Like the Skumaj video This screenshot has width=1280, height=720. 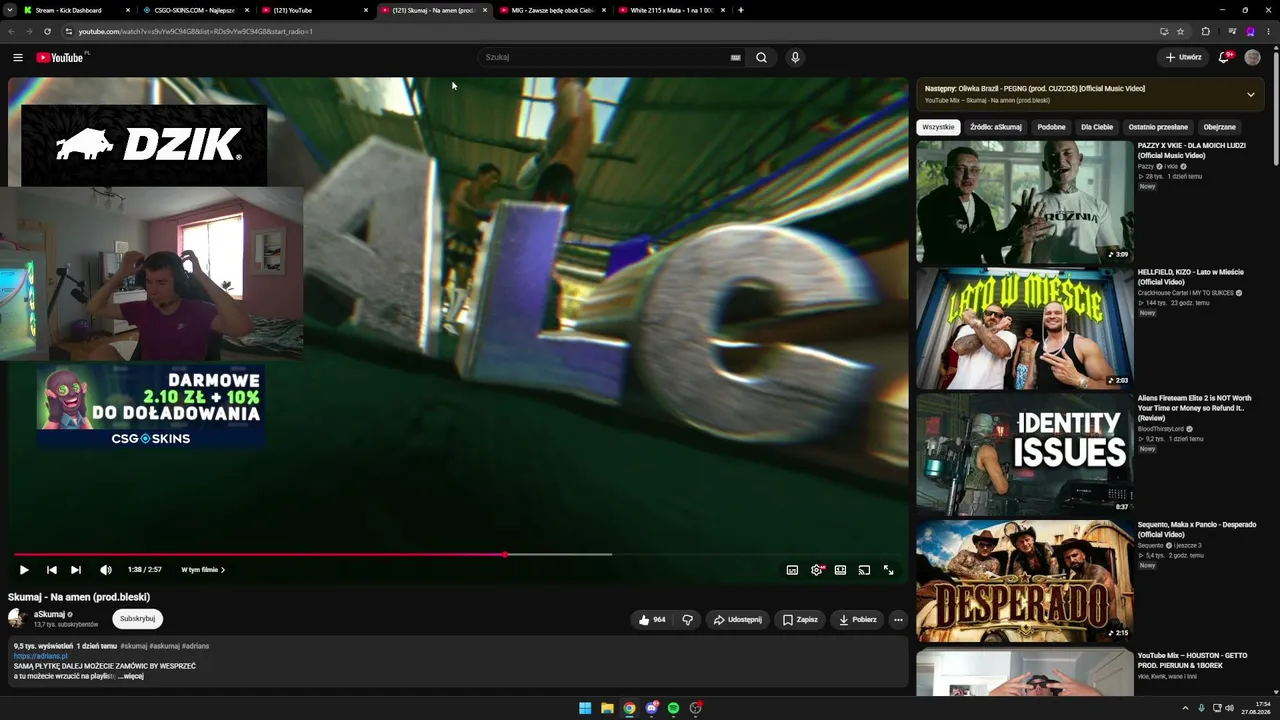tap(652, 620)
